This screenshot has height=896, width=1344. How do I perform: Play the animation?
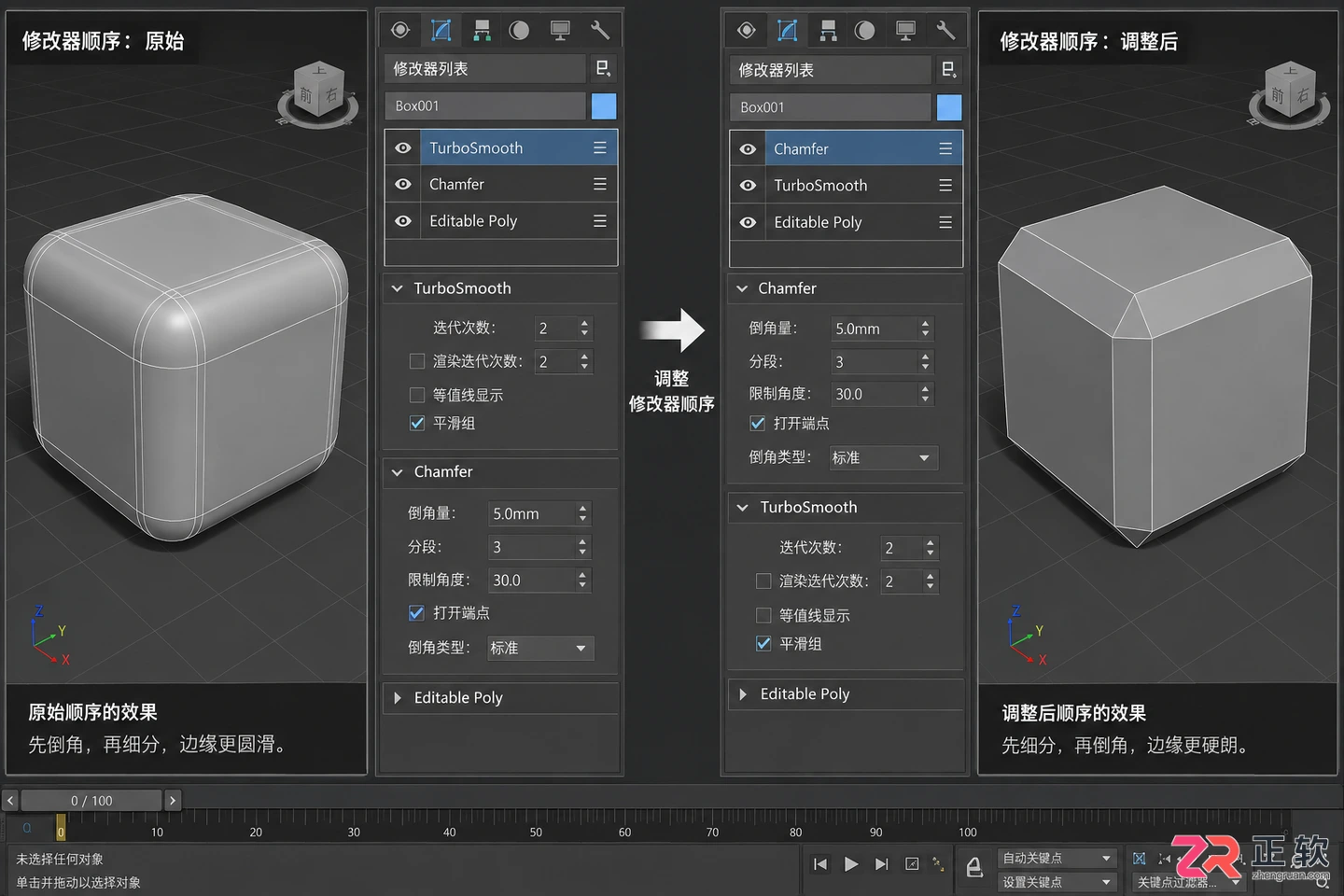pyautogui.click(x=851, y=864)
